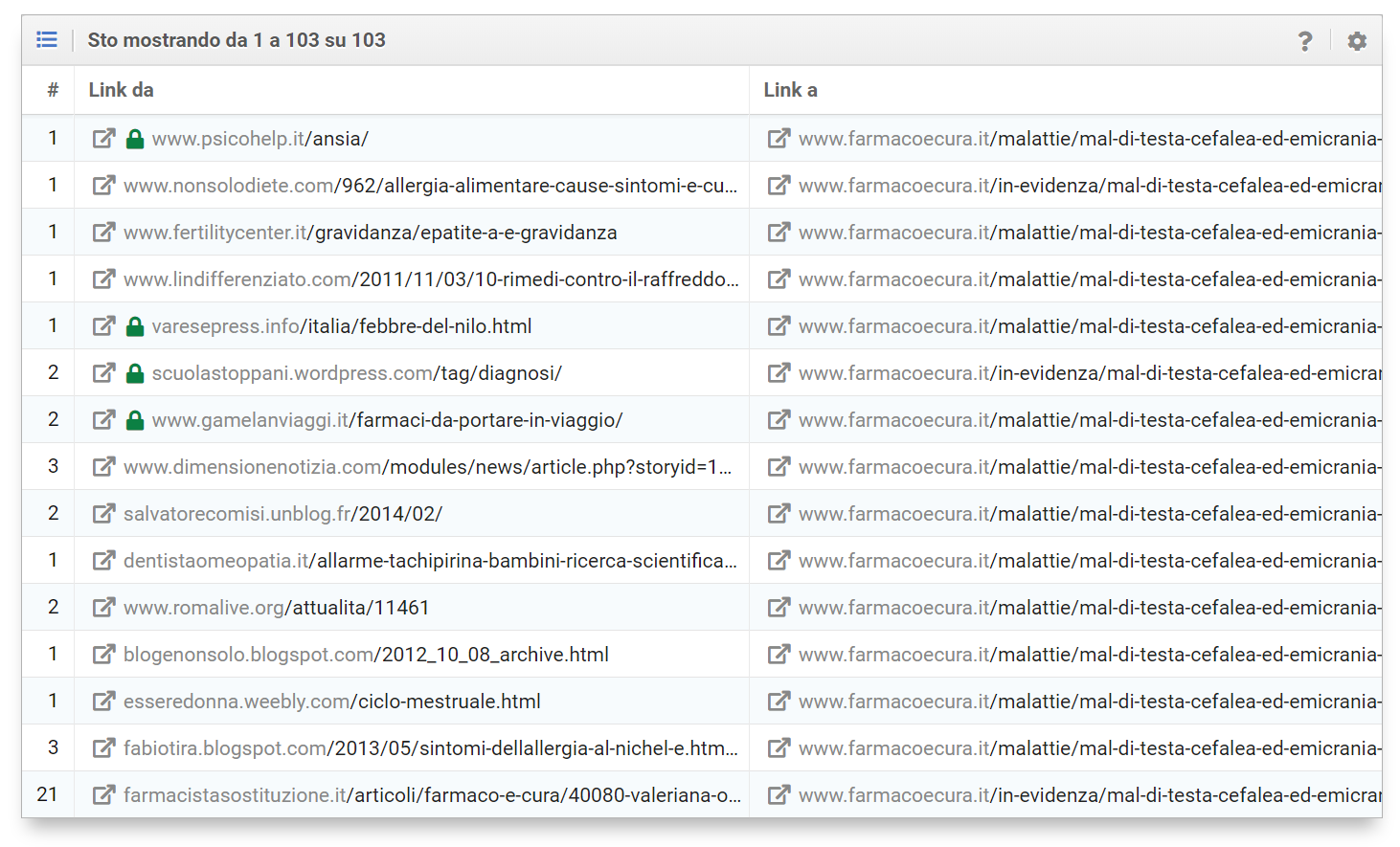Open external link icon for romalive.org row
Screen dimensions: 1400x847
tap(103, 607)
